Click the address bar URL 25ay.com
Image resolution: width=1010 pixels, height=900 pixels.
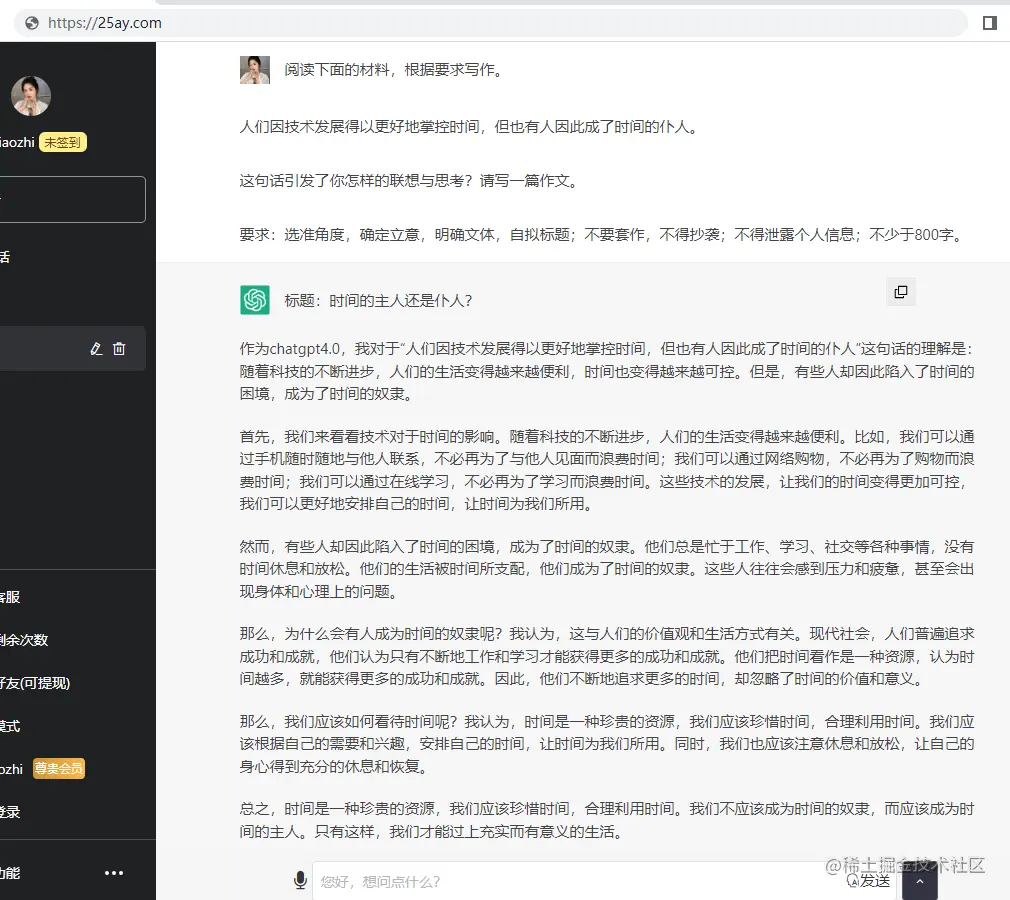point(105,23)
